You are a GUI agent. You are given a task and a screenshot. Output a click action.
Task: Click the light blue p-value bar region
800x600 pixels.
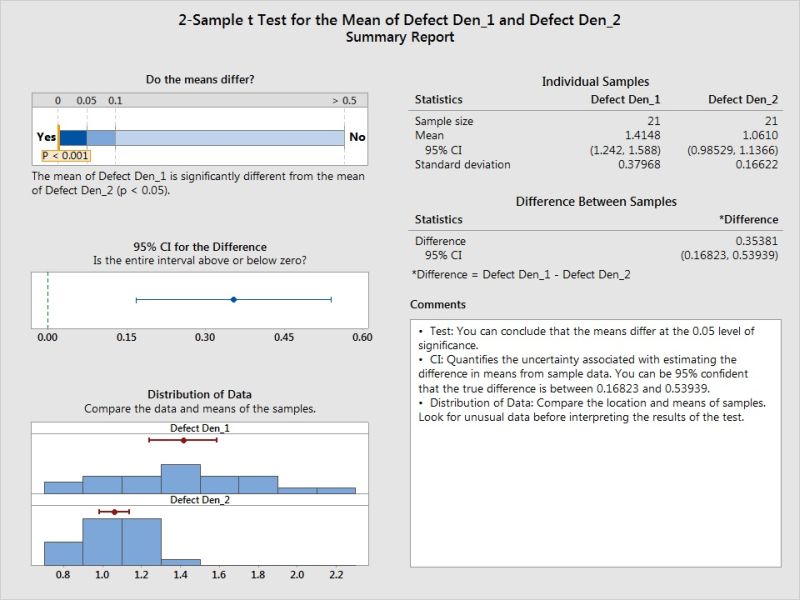point(230,138)
